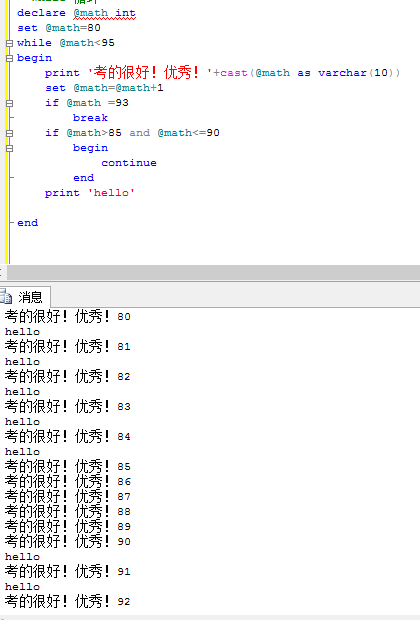Click output line ending in 82
420x620 pixels.
(68, 376)
